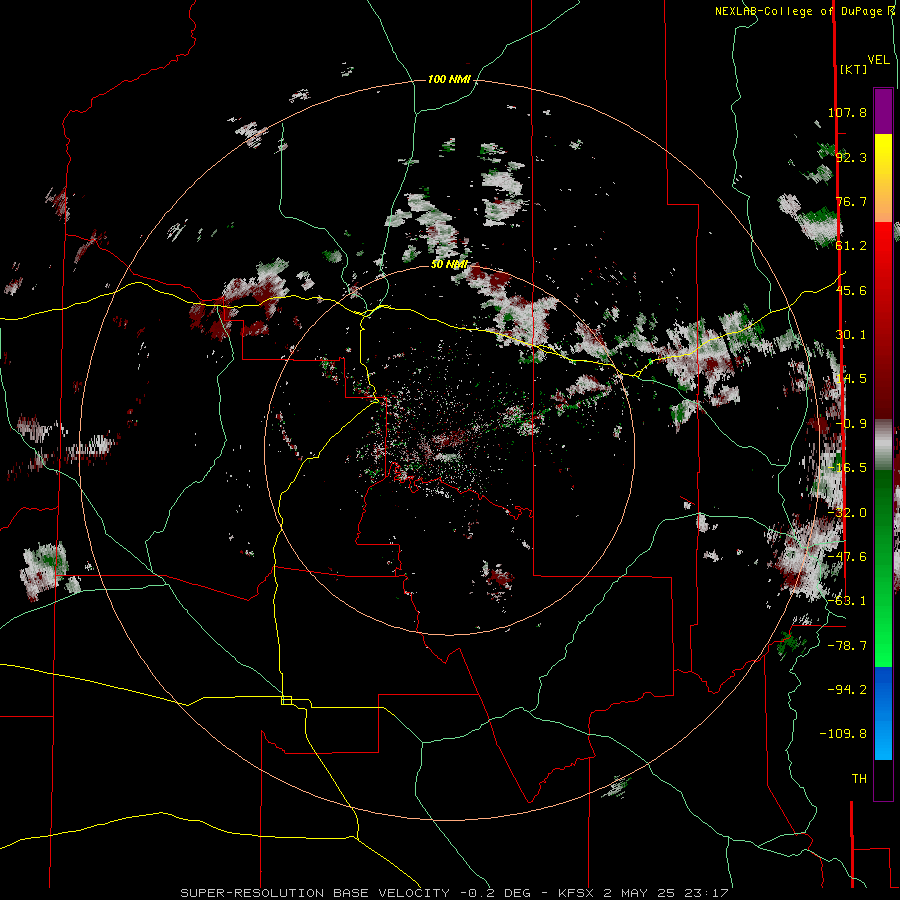Click the -94.2 velocity scale value
900x900 pixels.
tap(847, 690)
